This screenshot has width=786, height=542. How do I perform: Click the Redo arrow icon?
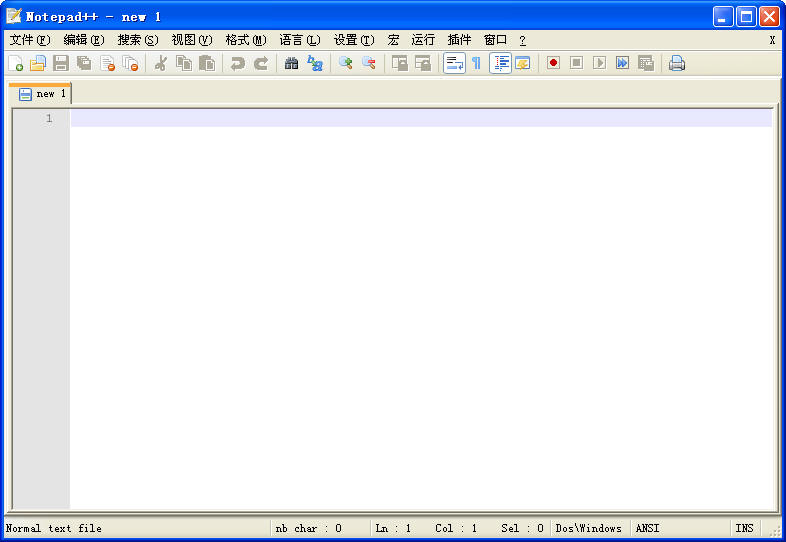[261, 63]
